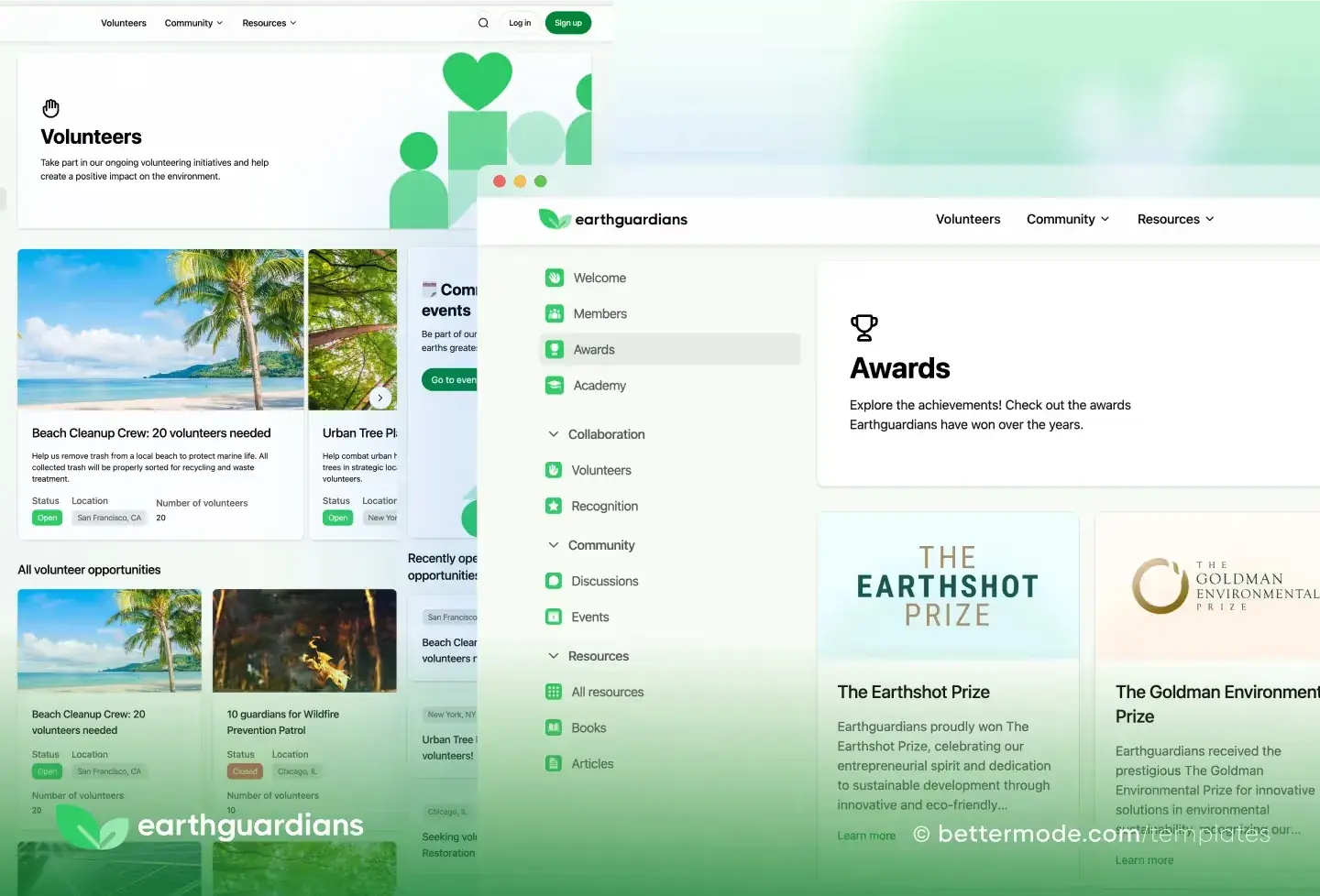Open the Goldman Environmental Prize logo image
1320x896 pixels.
coord(1207,586)
